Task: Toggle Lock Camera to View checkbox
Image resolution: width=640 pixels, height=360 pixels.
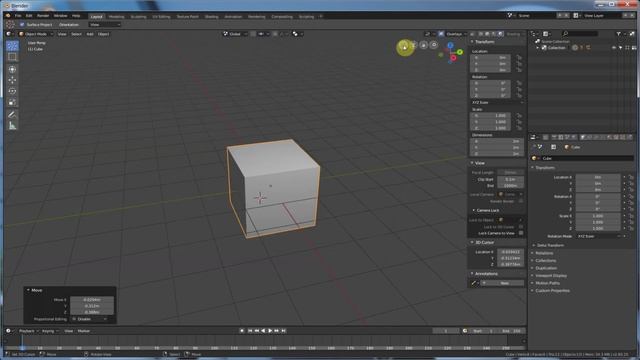Action: point(521,233)
